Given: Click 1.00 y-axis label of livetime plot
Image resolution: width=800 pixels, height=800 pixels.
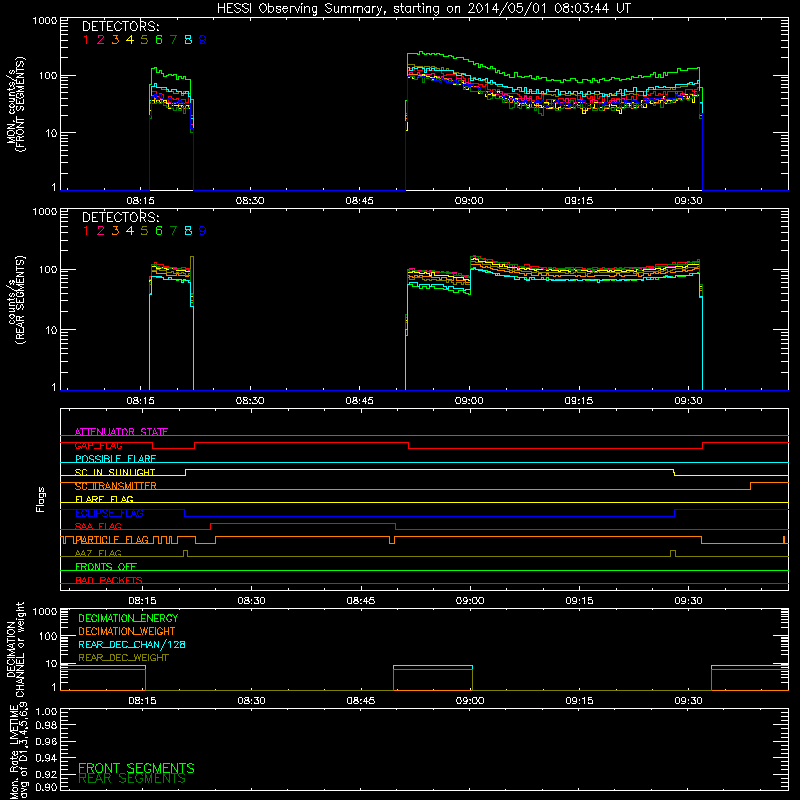Looking at the screenshot, I should coord(46,712).
